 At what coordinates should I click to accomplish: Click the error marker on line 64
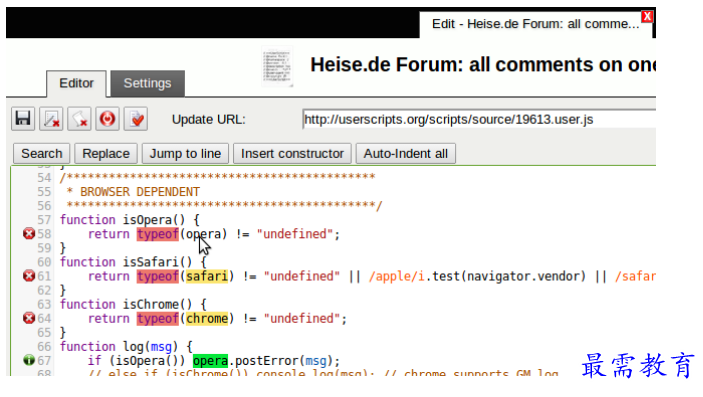[29, 318]
